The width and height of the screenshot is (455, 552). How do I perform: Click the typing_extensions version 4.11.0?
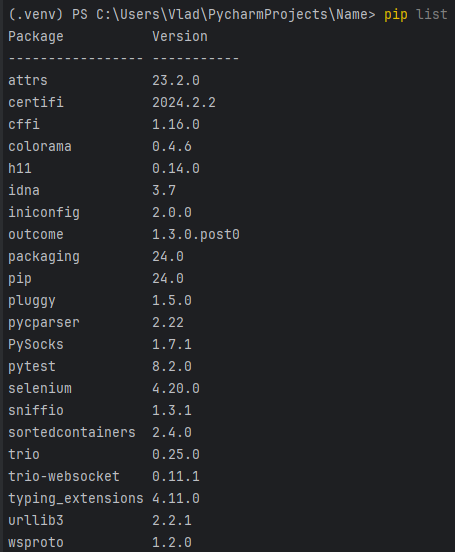pyautogui.click(x=176, y=498)
